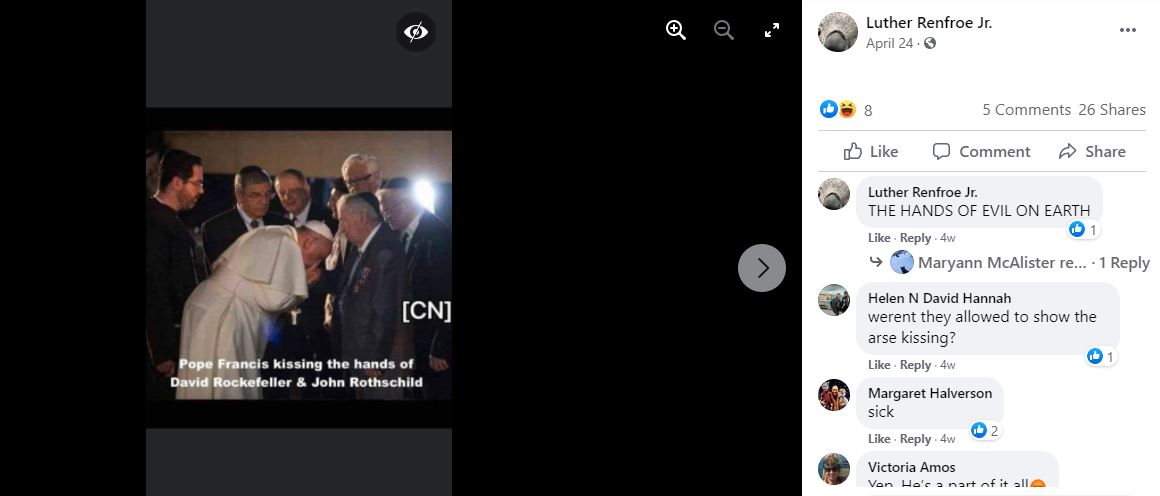
Task: Click the public audience globe icon
Action: pyautogui.click(x=931, y=43)
